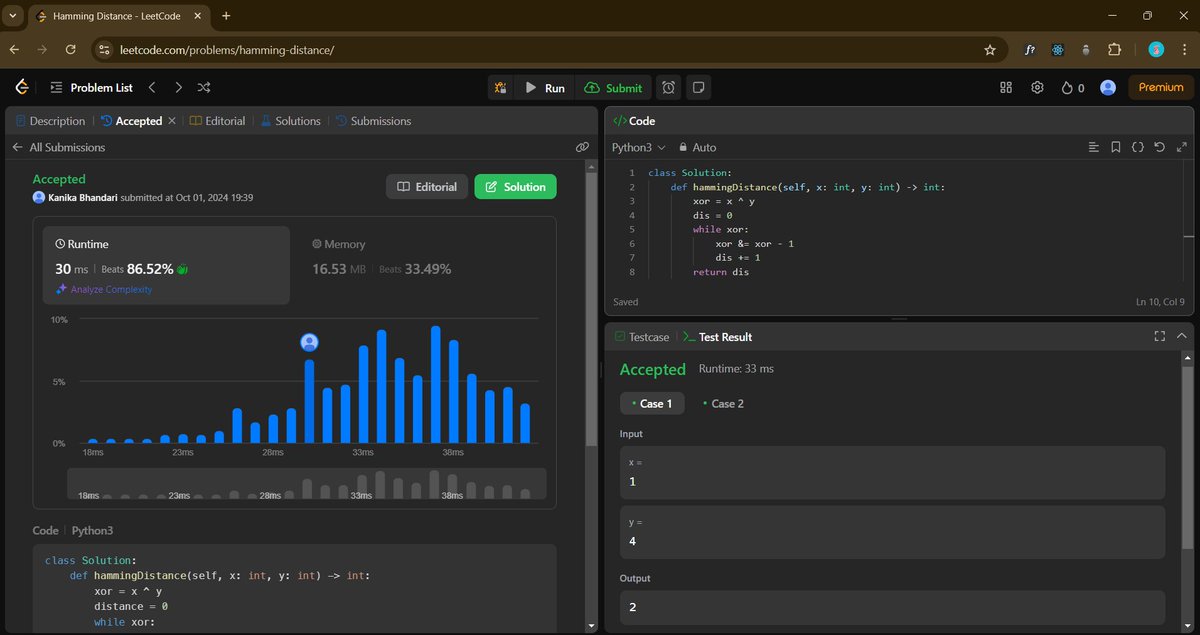Screen dimensions: 1200x635
Task: Bookmark this page star icon
Action: pyautogui.click(x=990, y=50)
